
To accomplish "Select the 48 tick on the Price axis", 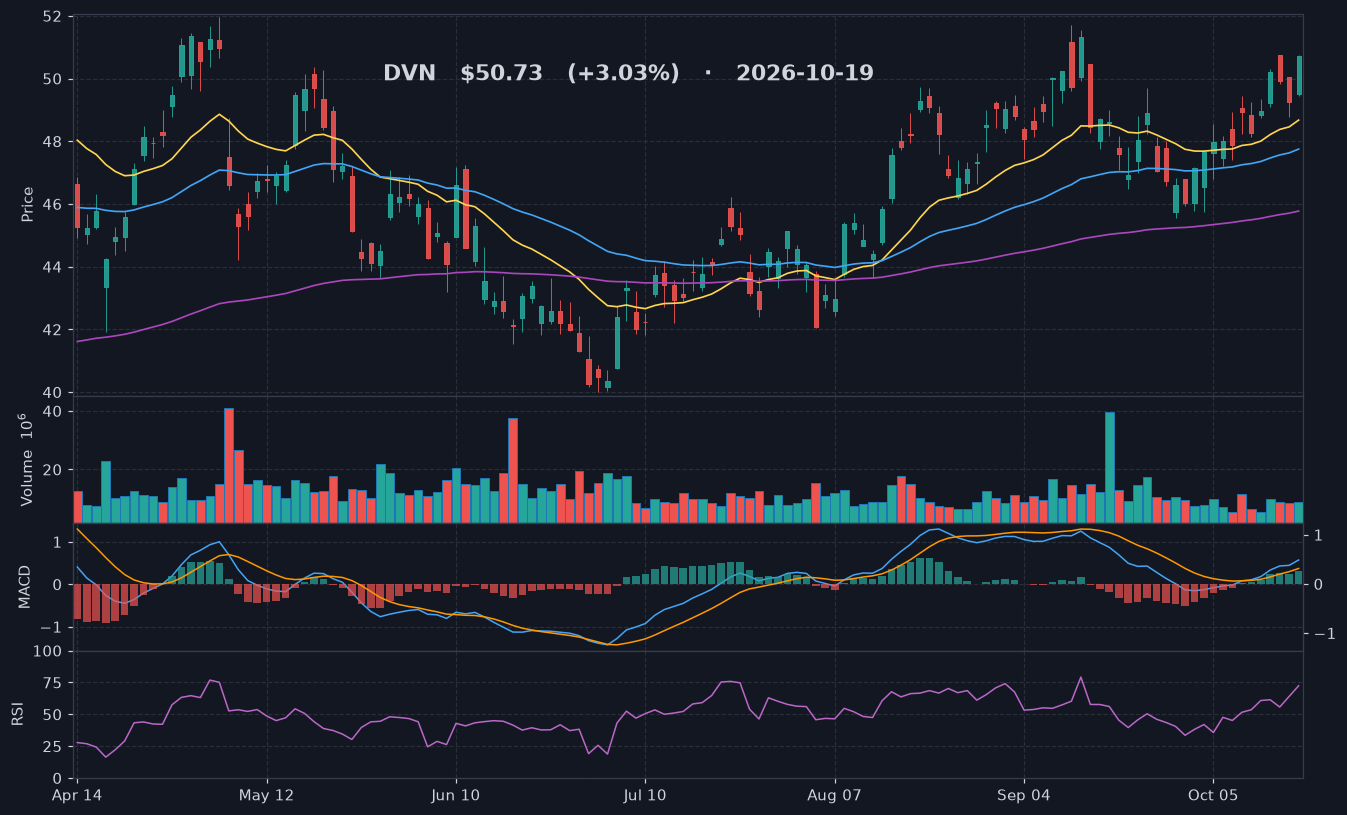I will tap(53, 142).
